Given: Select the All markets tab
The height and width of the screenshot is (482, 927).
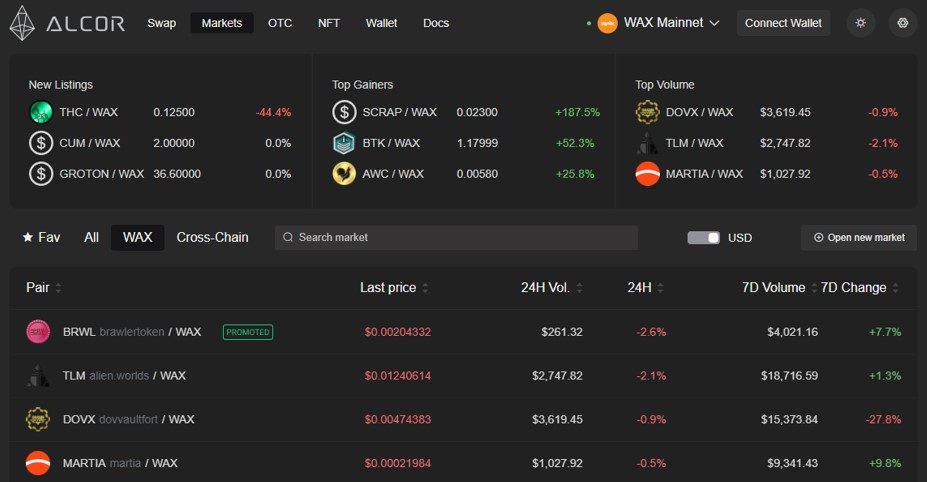Looking at the screenshot, I should point(91,237).
